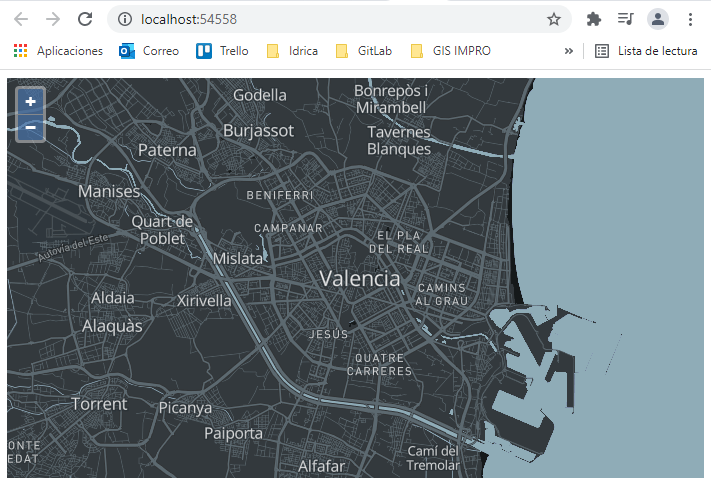
Task: Open Lista de lectura reading list
Action: [x=647, y=51]
